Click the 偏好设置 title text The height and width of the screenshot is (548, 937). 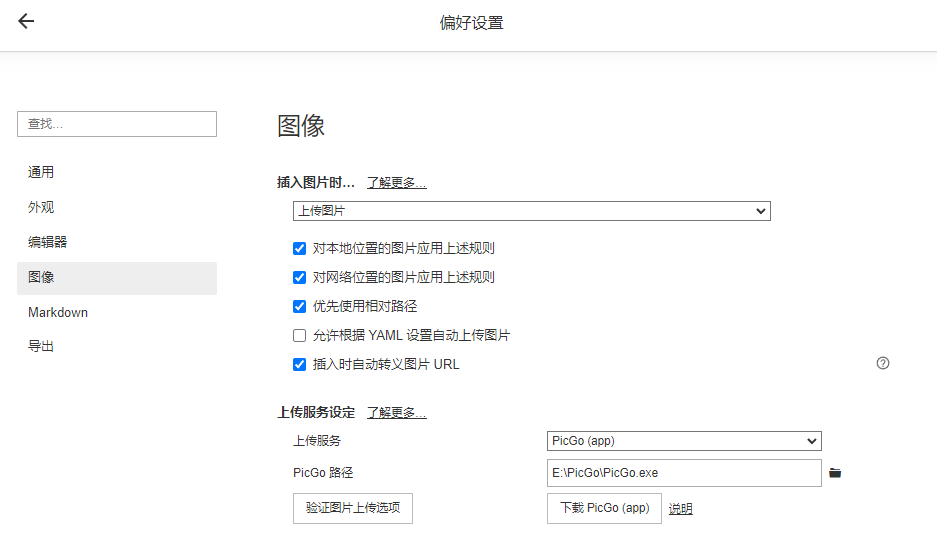coord(471,23)
